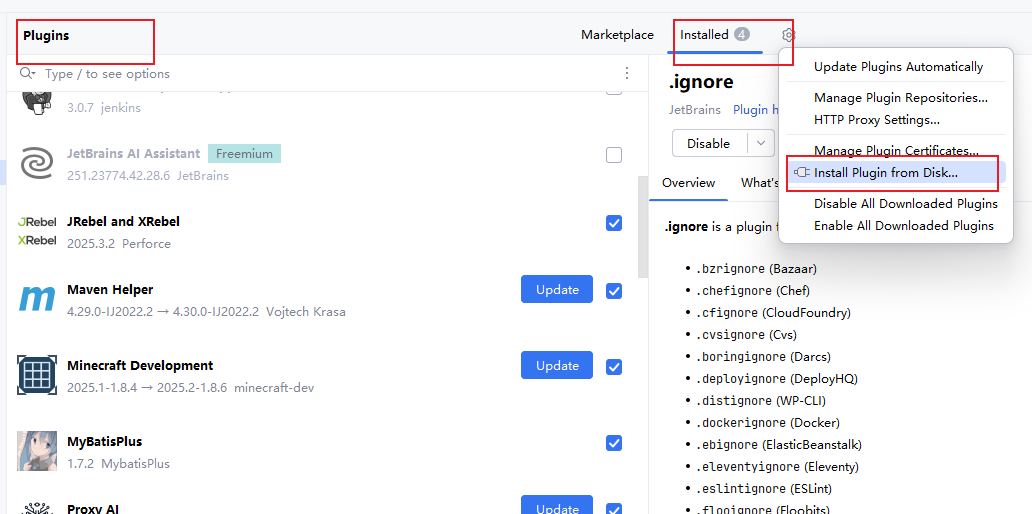1032x514 pixels.
Task: Focus the plugin search text field
Action: (320, 73)
